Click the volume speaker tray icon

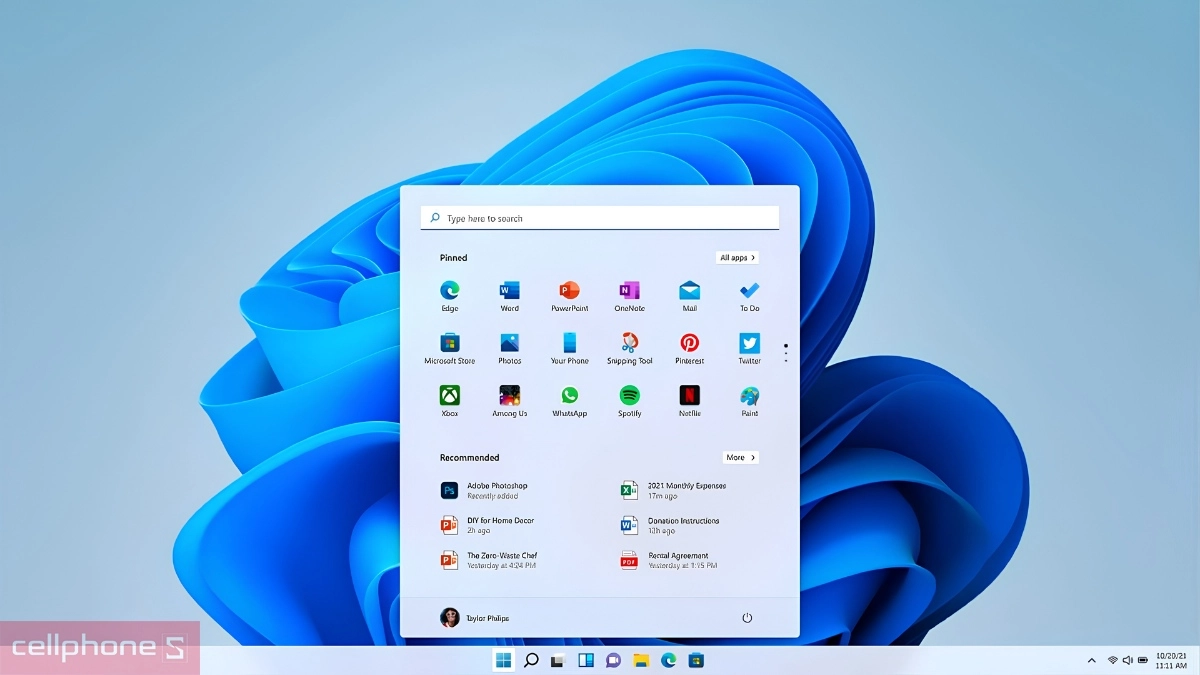[1127, 660]
